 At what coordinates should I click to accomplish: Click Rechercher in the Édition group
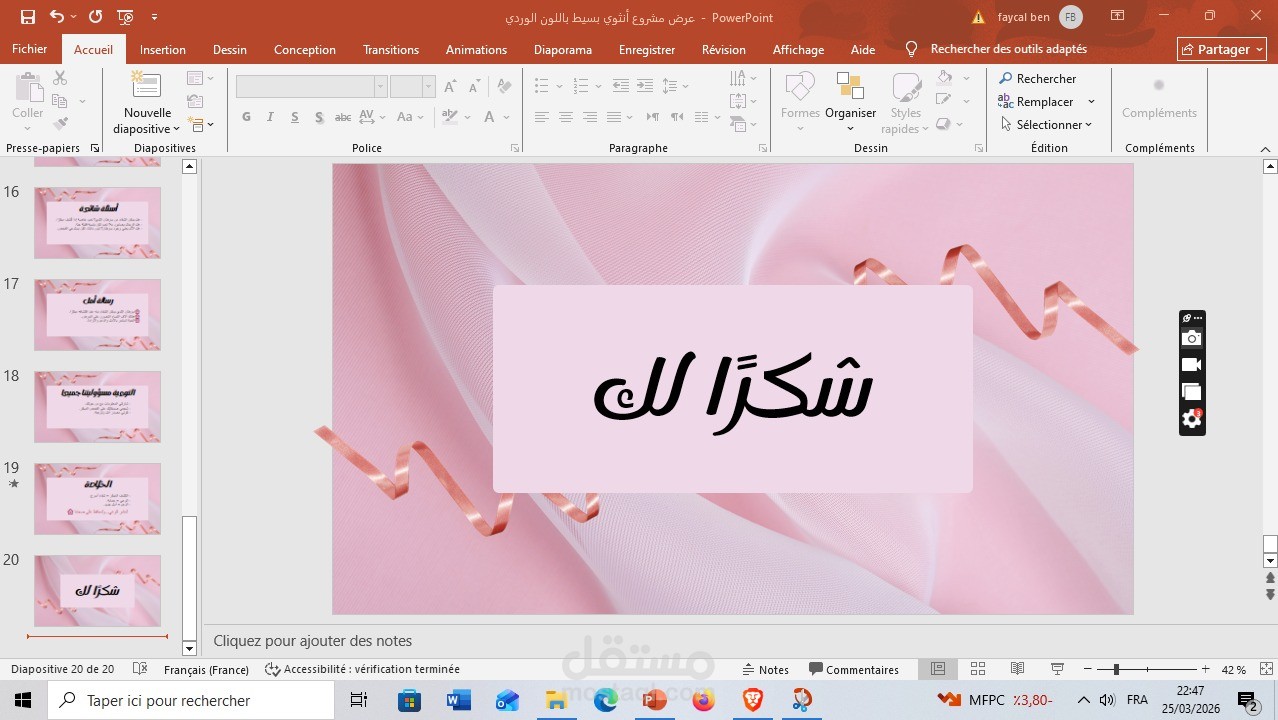click(x=1037, y=78)
